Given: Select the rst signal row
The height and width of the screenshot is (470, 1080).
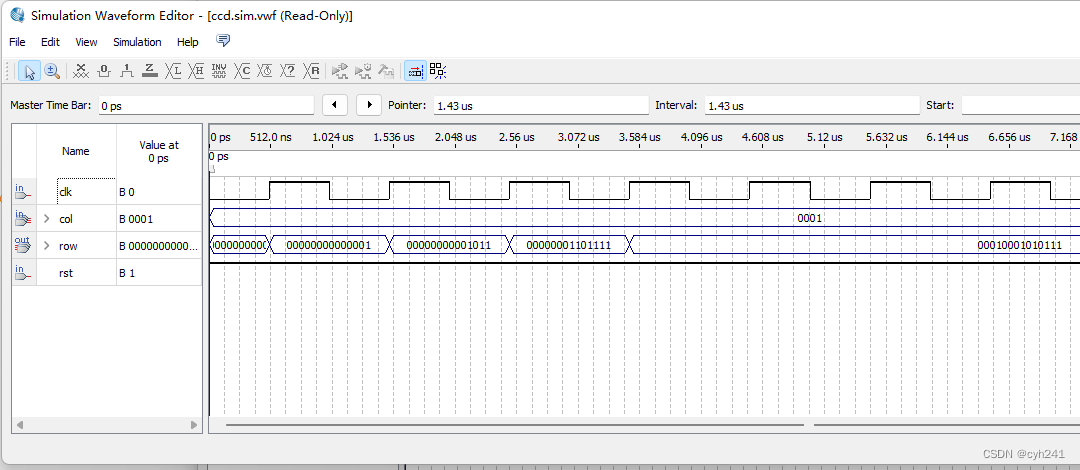Looking at the screenshot, I should [107, 273].
